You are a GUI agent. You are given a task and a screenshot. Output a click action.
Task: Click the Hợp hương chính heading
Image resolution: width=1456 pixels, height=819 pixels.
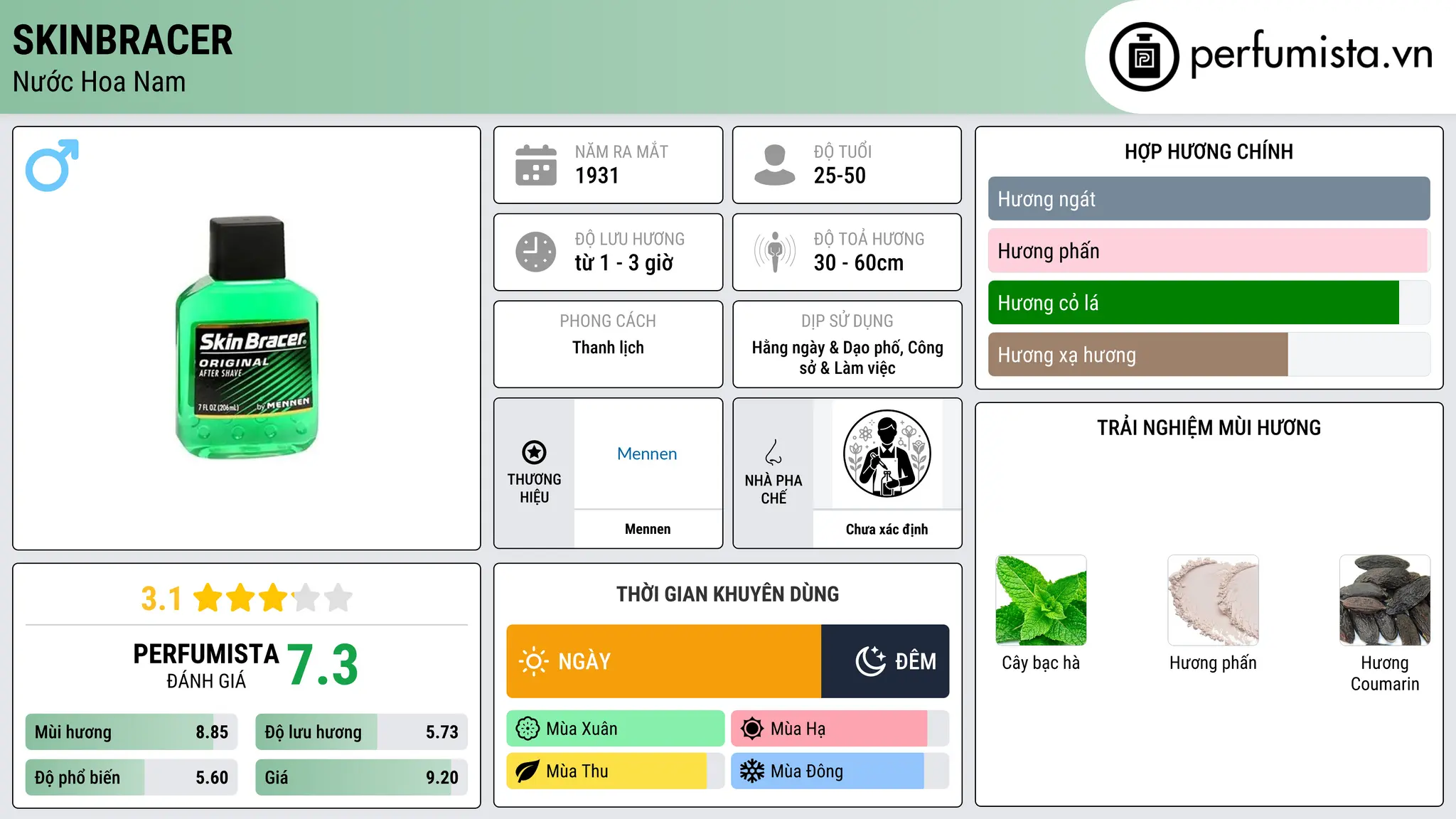point(1209,151)
